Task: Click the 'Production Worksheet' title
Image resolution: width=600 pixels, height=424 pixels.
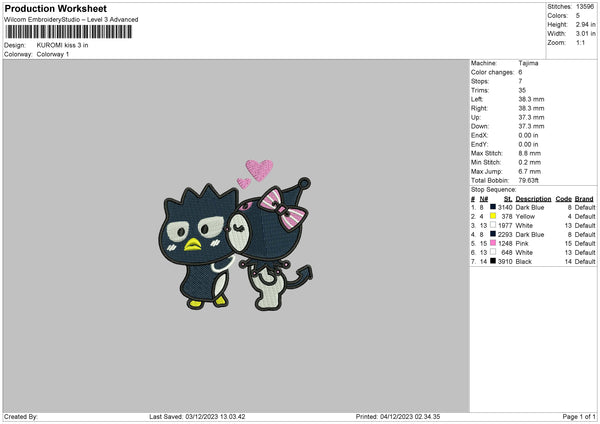Action: pos(55,8)
